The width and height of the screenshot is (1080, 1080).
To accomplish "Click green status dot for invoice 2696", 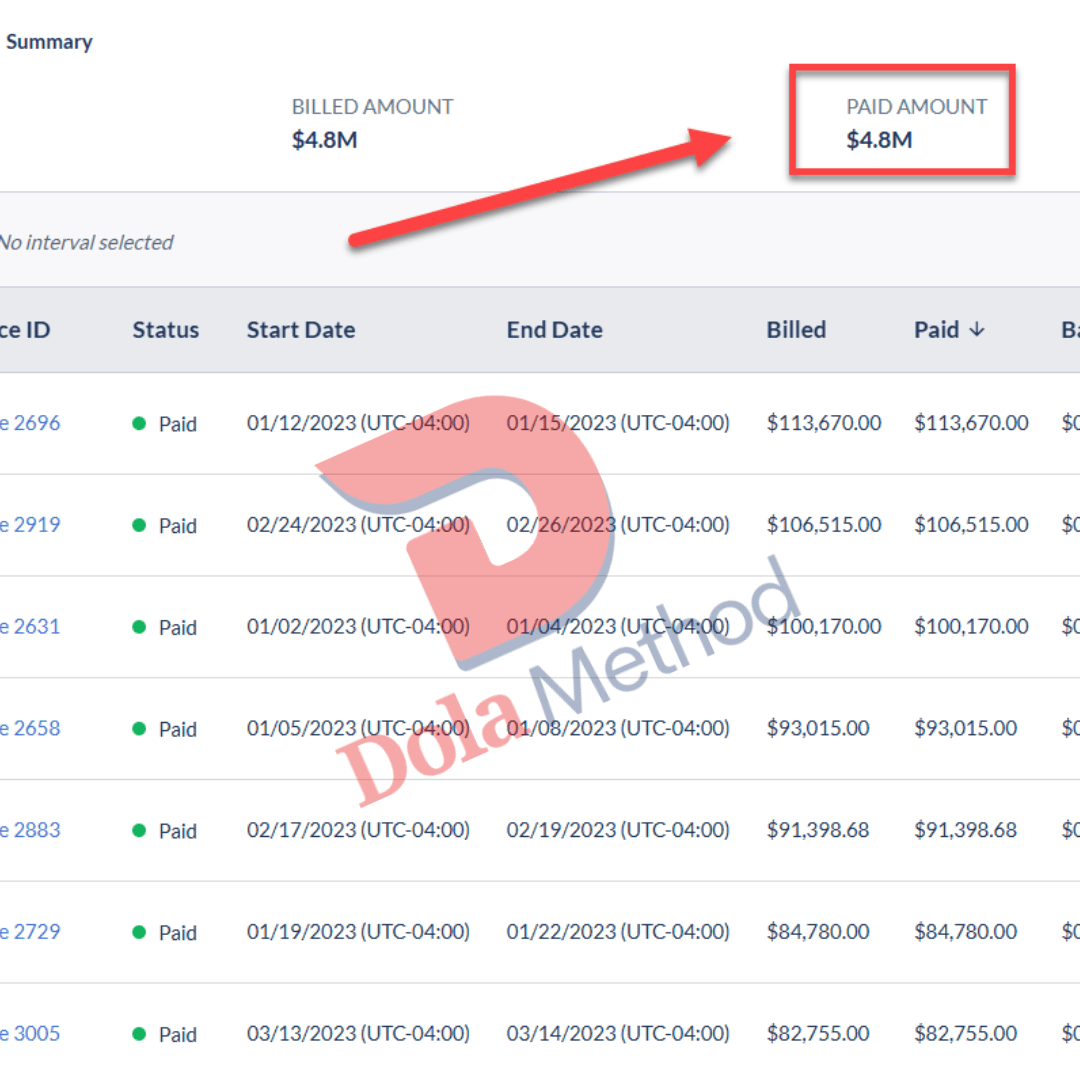I will coord(140,423).
